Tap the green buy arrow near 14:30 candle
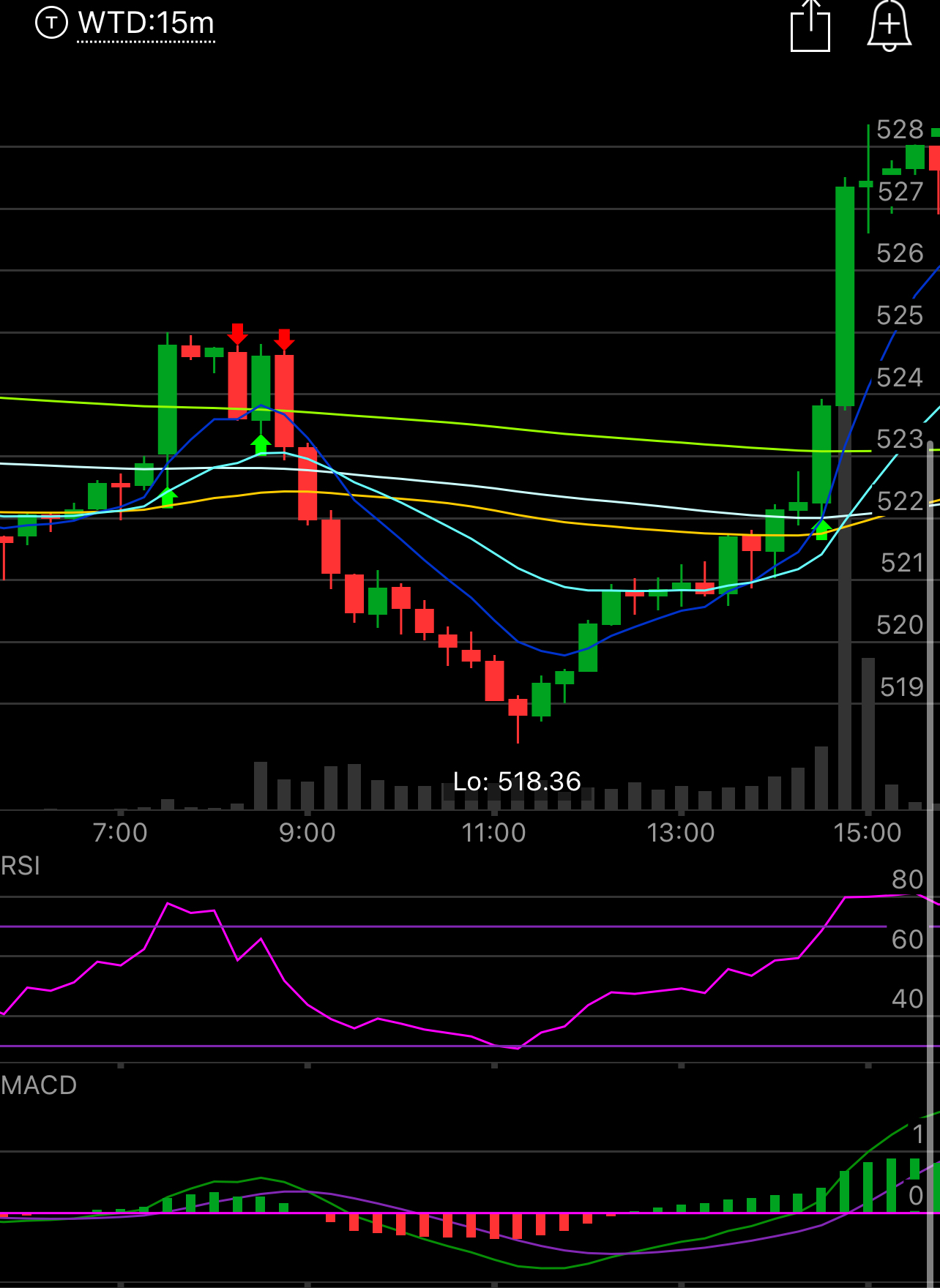The height and width of the screenshot is (1288, 940). click(822, 530)
